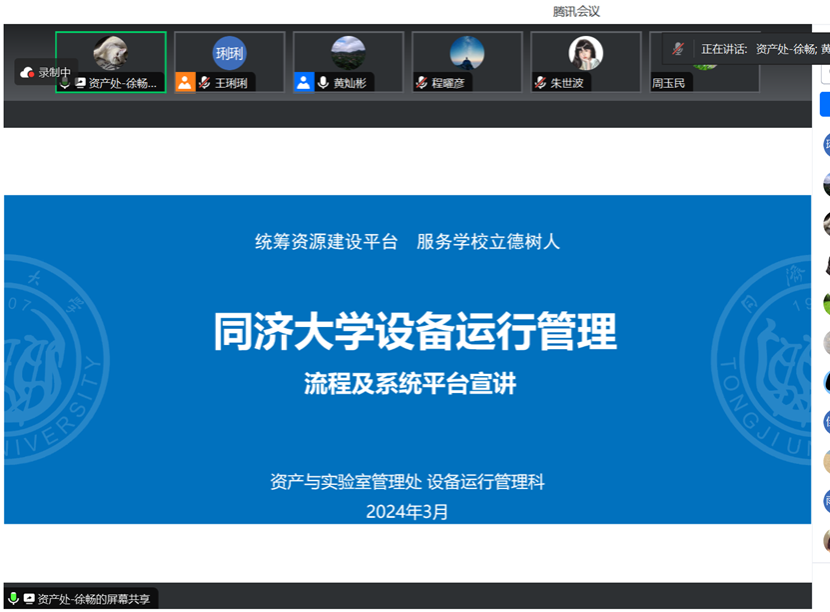
Task: Click the 录制中 recording status label
Action: (x=54, y=72)
